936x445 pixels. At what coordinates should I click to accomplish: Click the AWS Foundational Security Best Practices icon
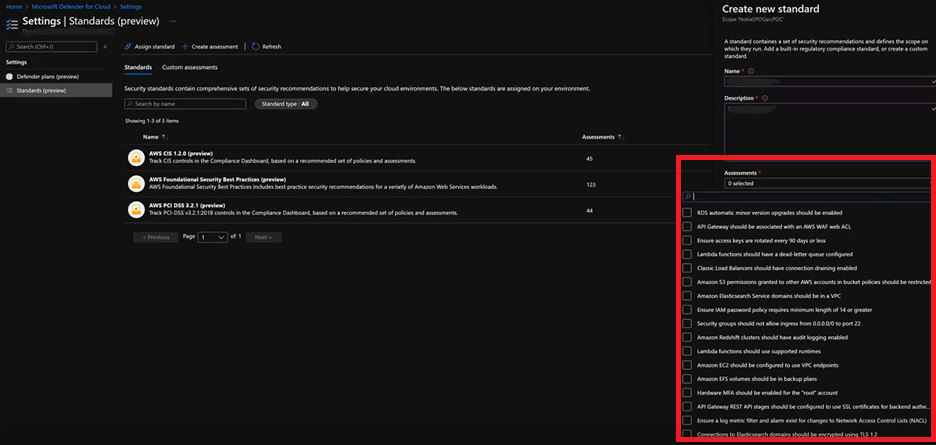(x=137, y=183)
